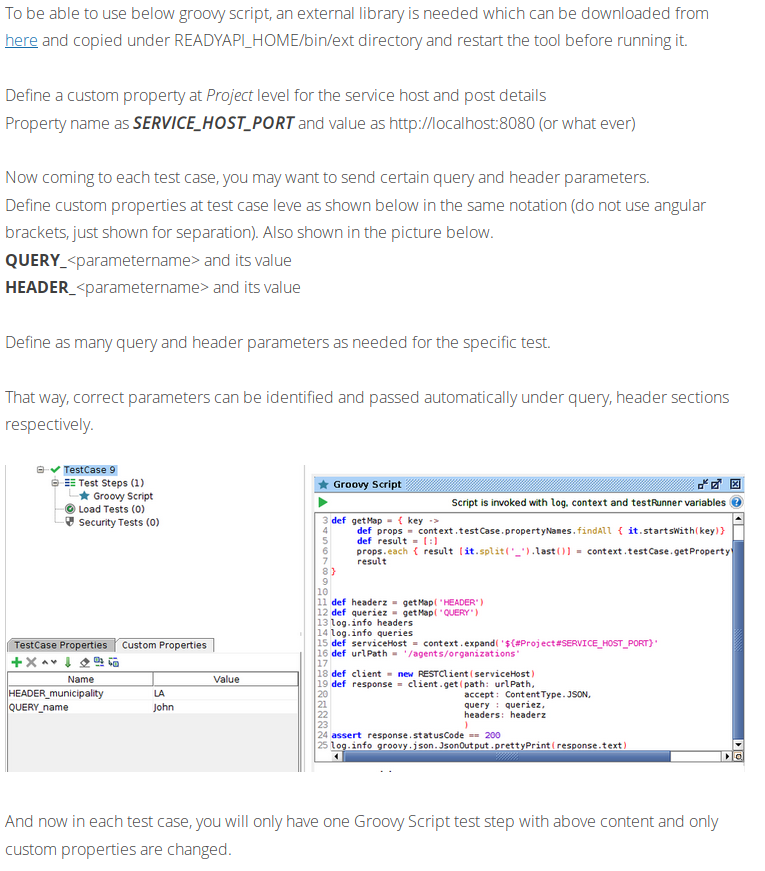Select Load Tests (0) tree item
The height and width of the screenshot is (871, 765).
111,509
